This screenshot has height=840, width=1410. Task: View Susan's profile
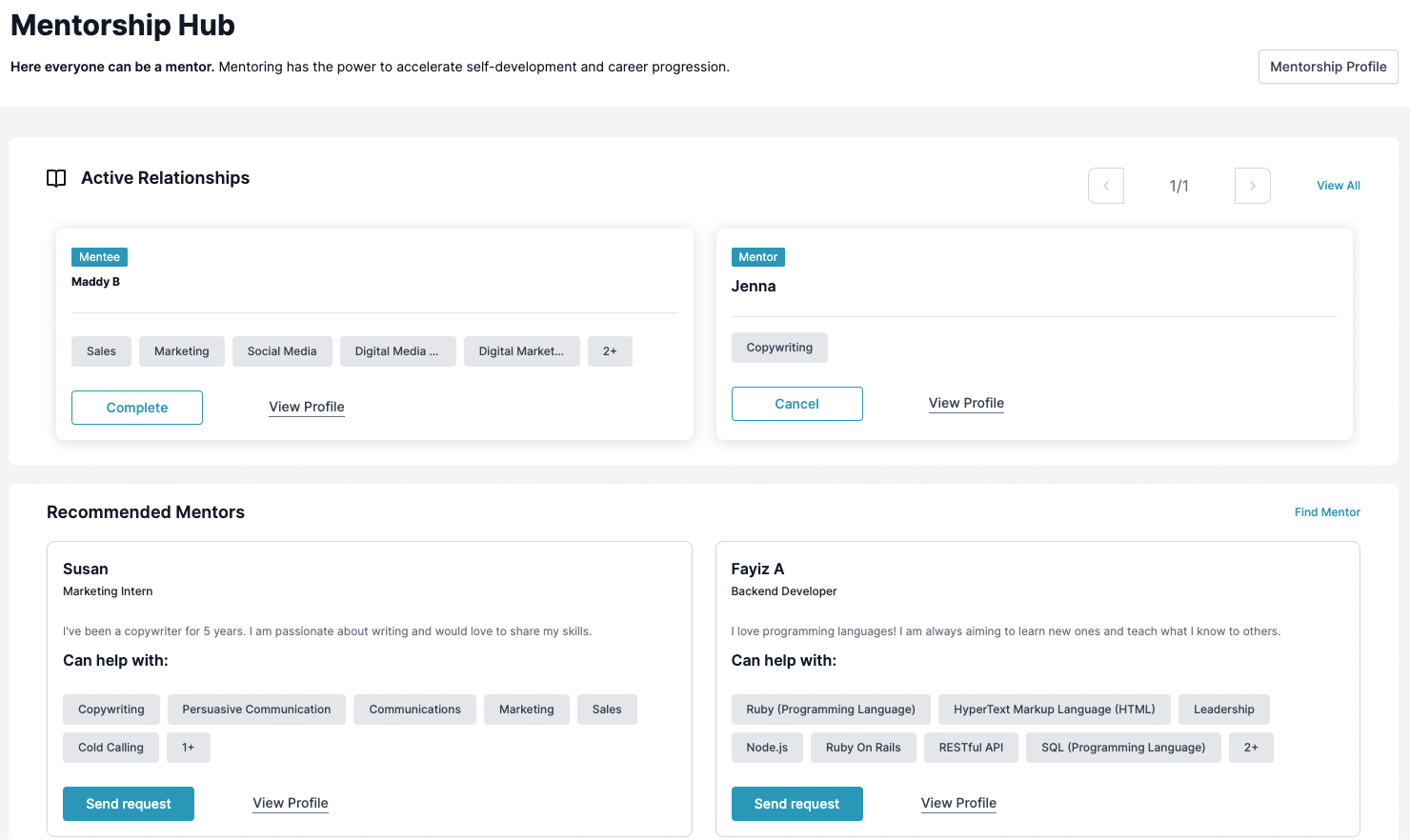point(291,803)
